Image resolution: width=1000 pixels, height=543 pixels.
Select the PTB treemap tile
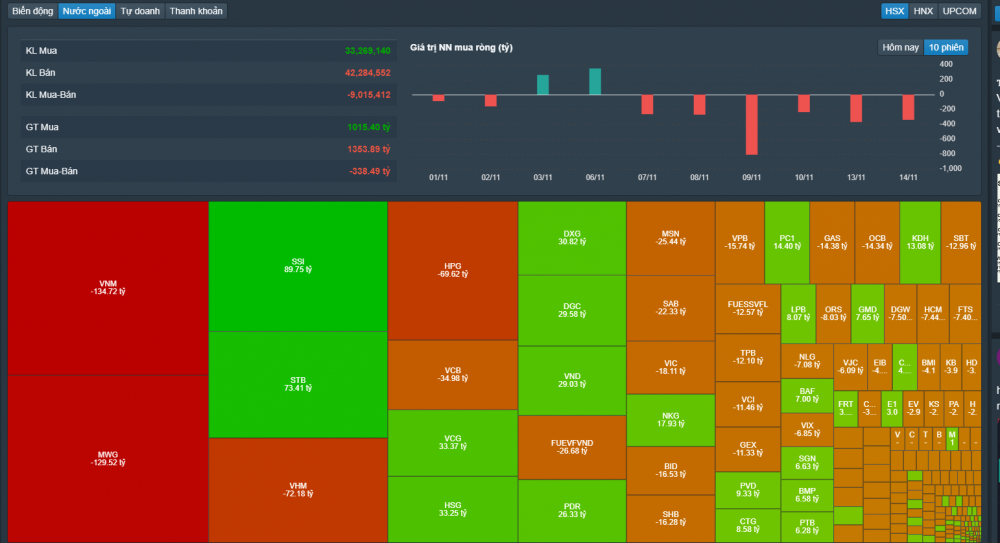(807, 527)
